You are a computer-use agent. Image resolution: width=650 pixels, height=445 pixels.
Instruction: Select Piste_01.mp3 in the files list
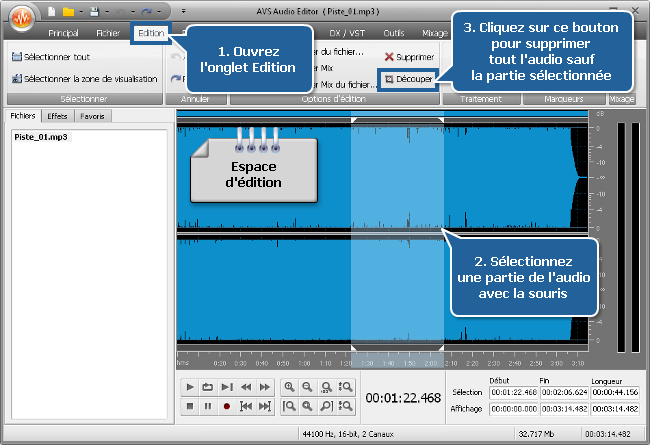coord(41,137)
